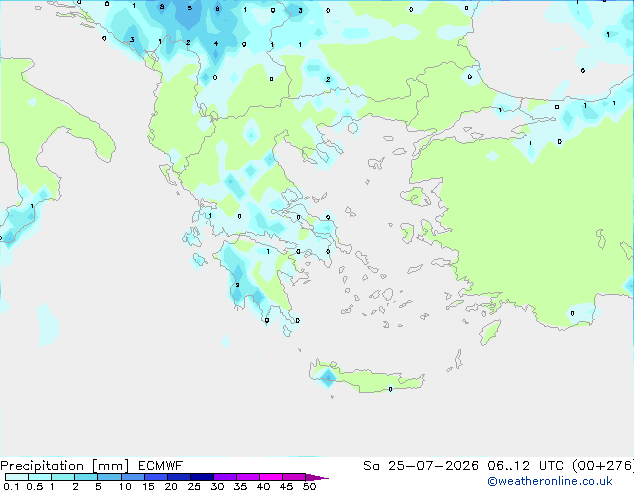Click the legend label 30
Image resolution: width=634 pixels, height=490 pixels.
217,486
